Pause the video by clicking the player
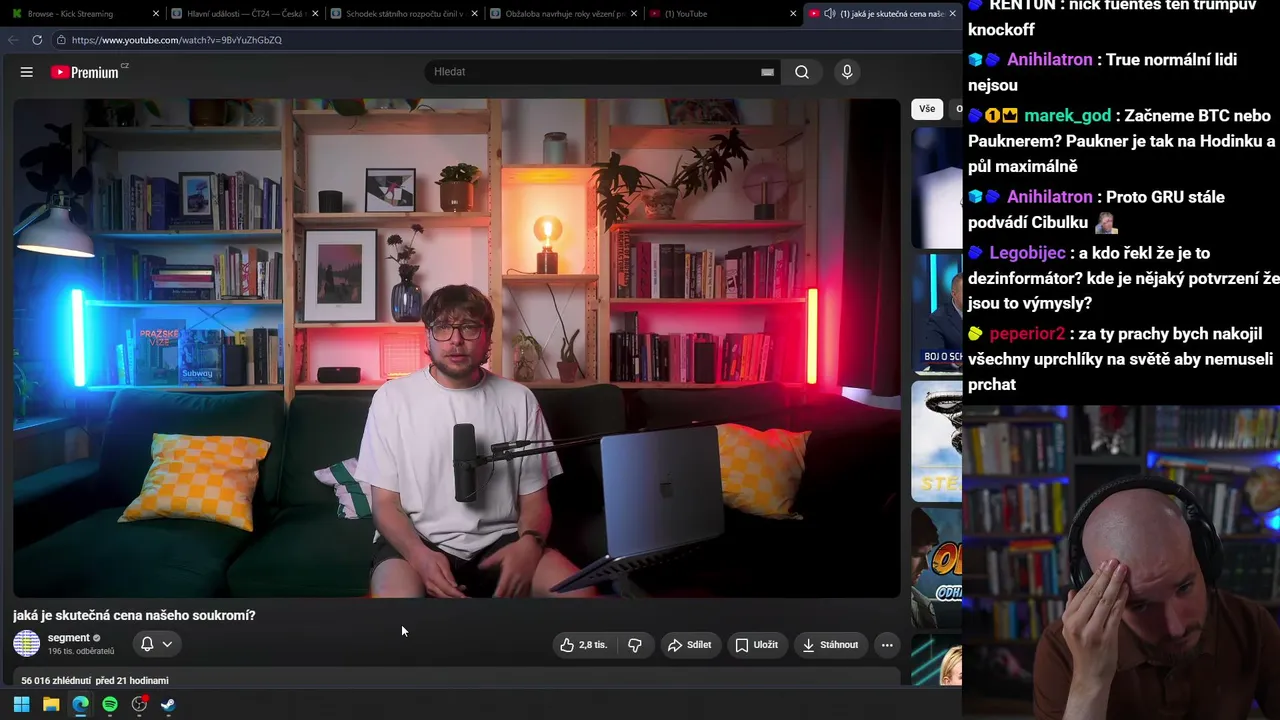This screenshot has height=720, width=1280. [457, 348]
